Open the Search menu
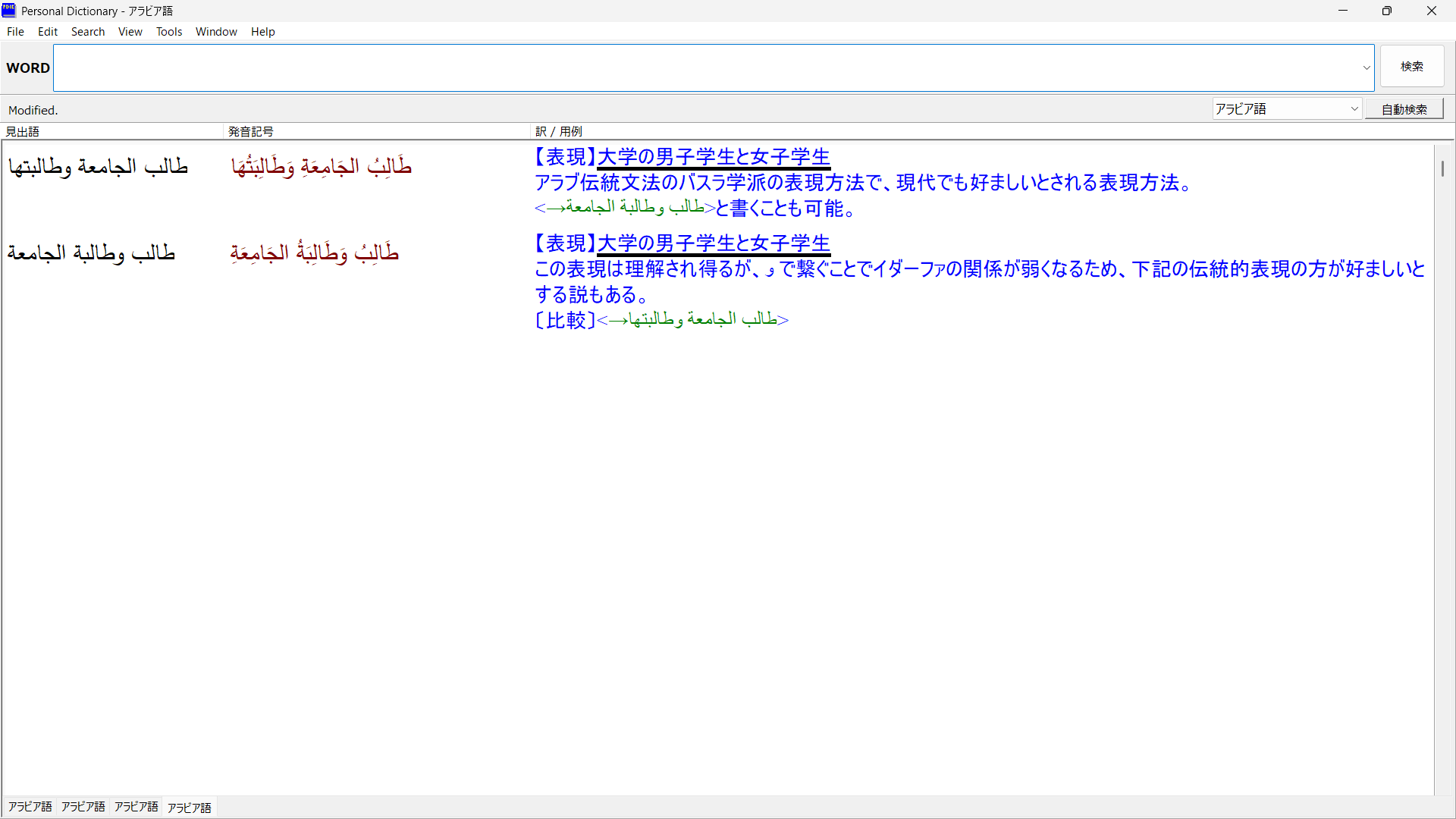 click(88, 32)
